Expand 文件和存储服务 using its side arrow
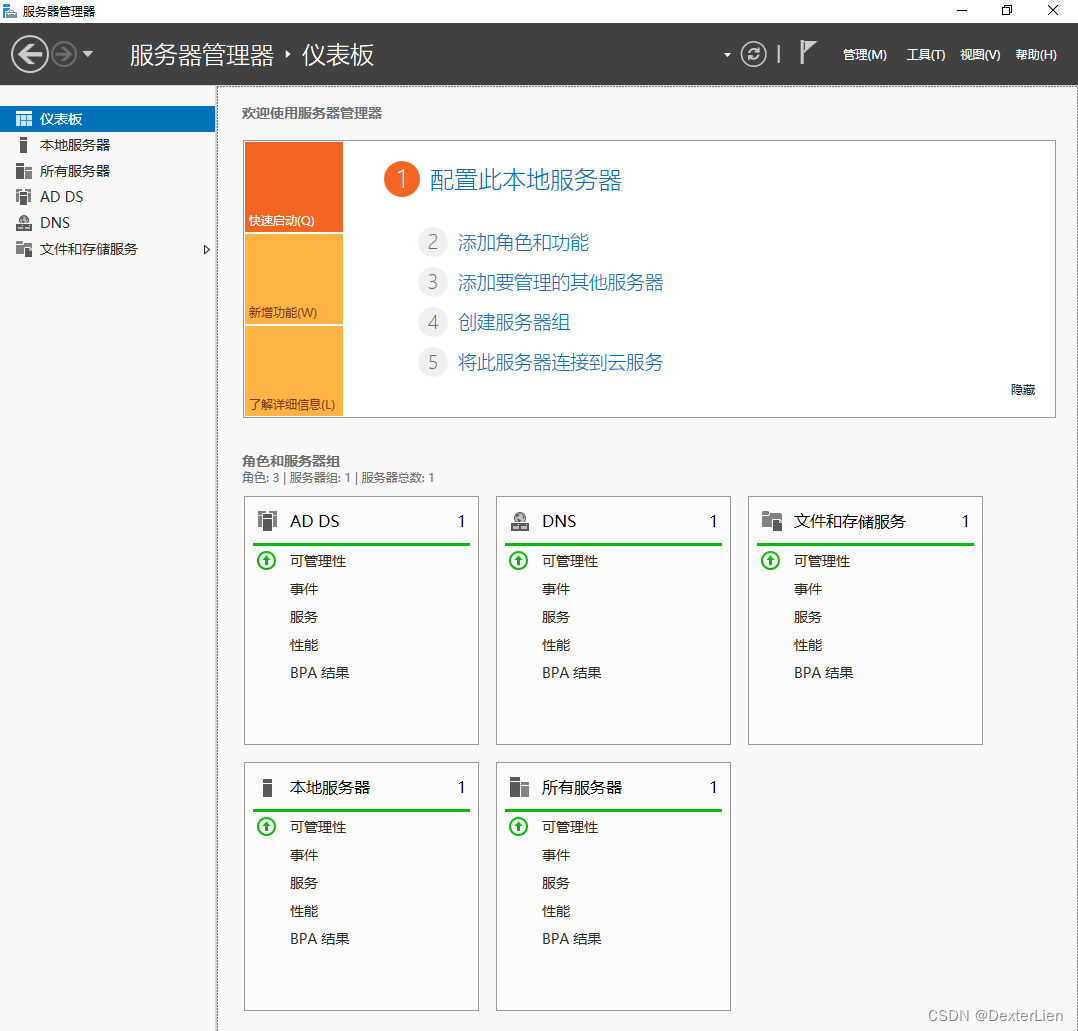The image size is (1078, 1031). [207, 249]
